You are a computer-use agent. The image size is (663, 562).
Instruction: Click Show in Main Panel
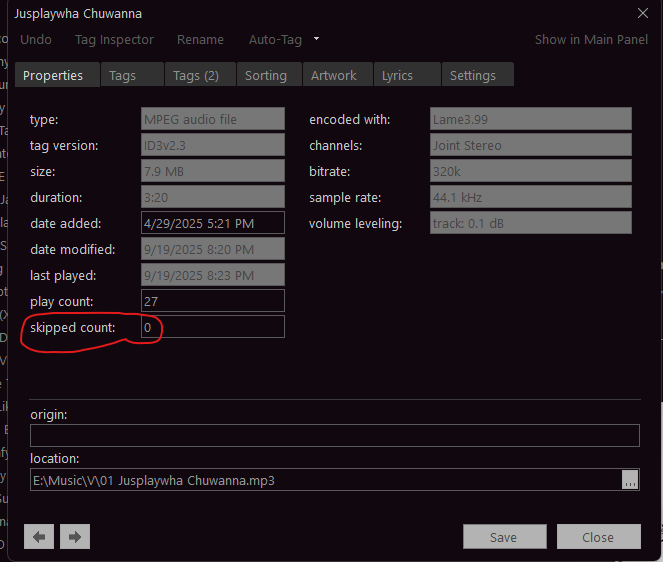click(591, 39)
